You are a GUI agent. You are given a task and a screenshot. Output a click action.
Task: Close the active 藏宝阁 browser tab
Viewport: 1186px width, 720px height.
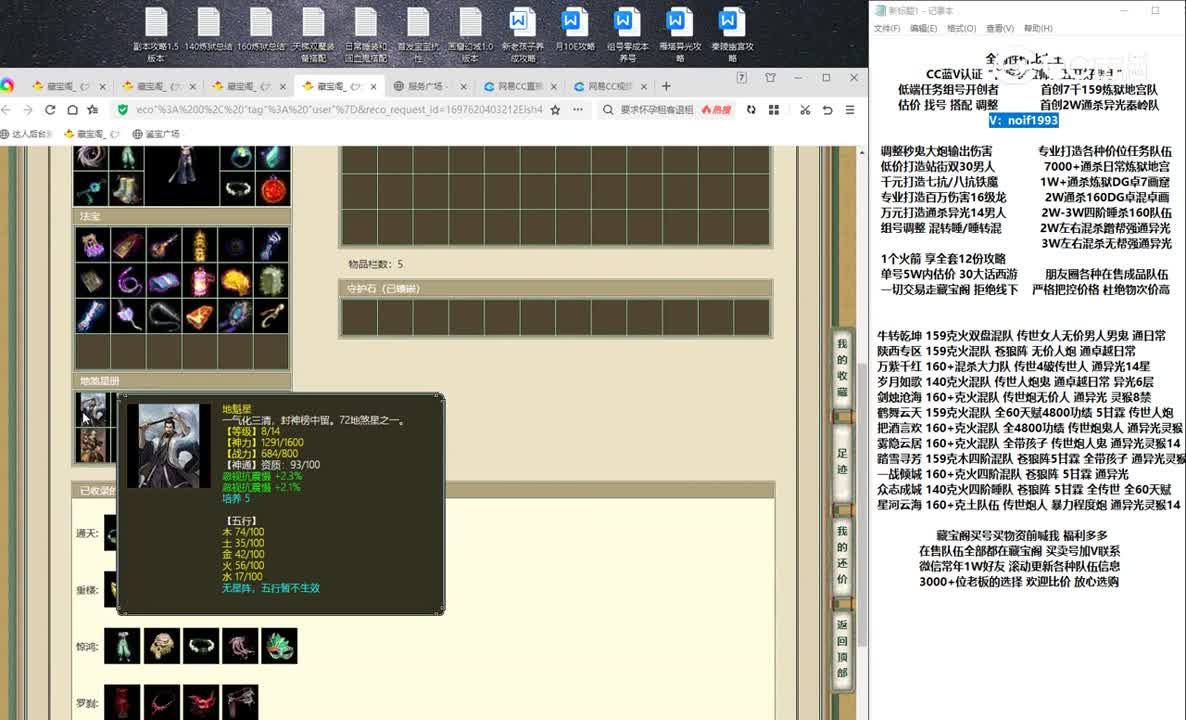(374, 86)
